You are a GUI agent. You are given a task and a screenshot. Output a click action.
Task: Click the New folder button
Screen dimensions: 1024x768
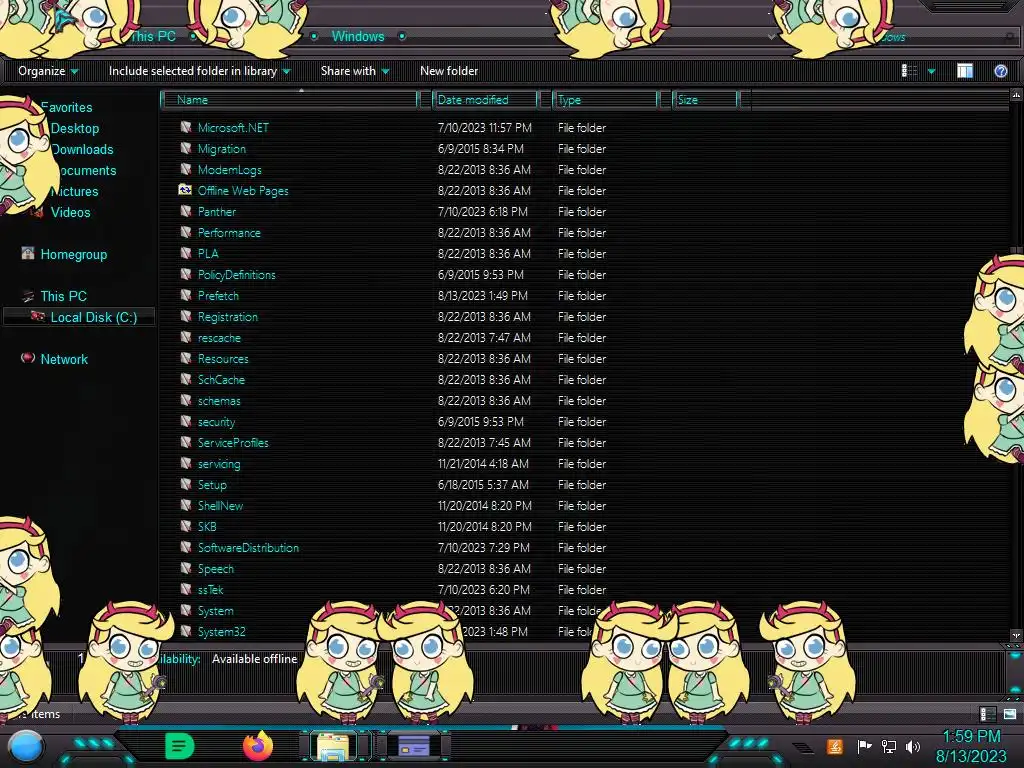click(449, 71)
